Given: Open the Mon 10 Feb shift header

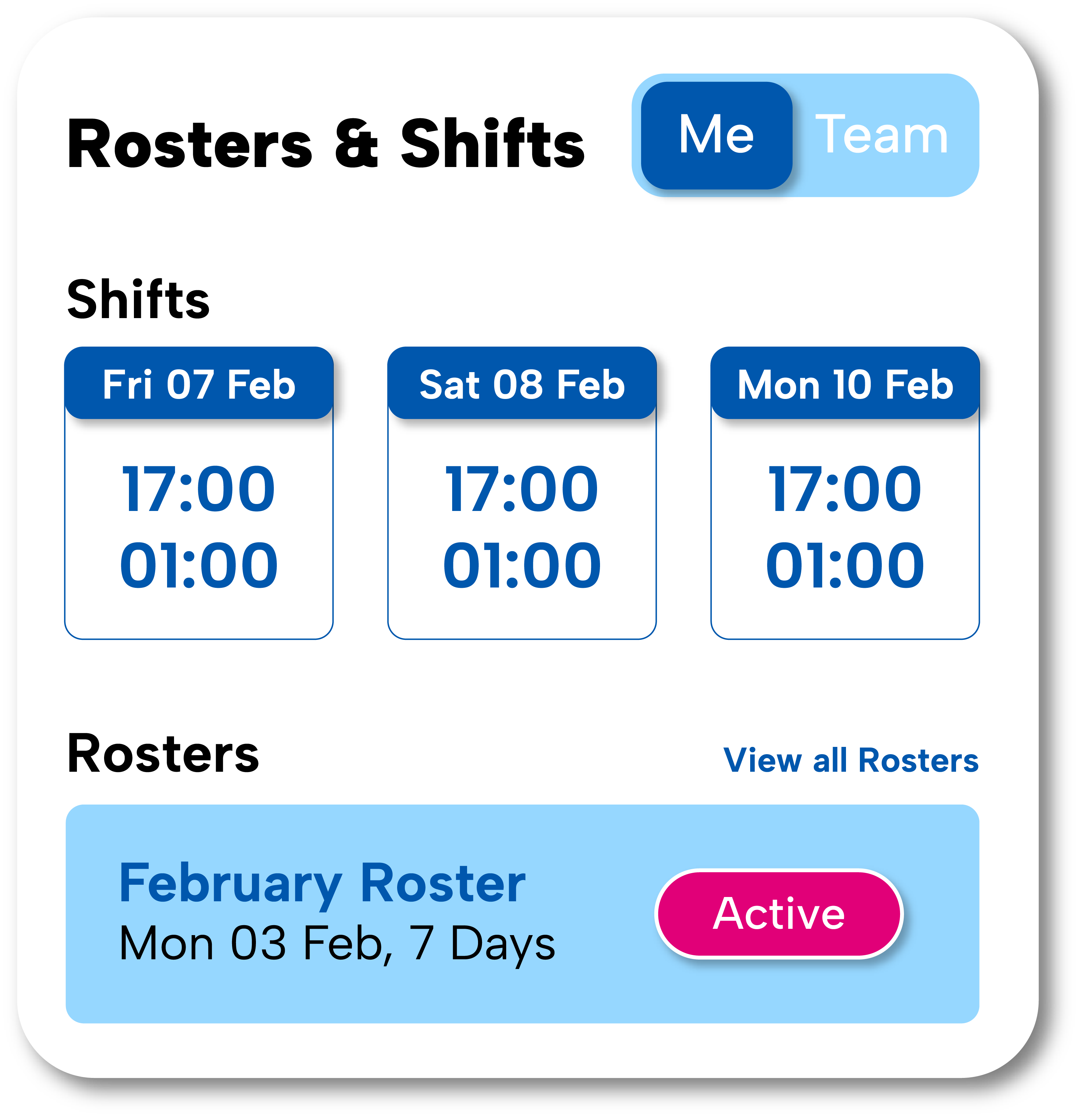Looking at the screenshot, I should click(x=845, y=383).
